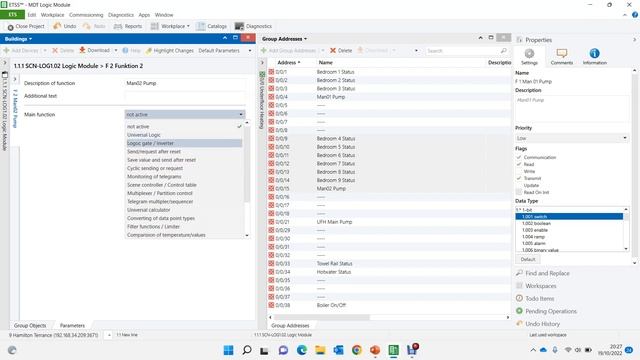
Task: Click the Undo toolbar icon
Action: click(x=57, y=26)
